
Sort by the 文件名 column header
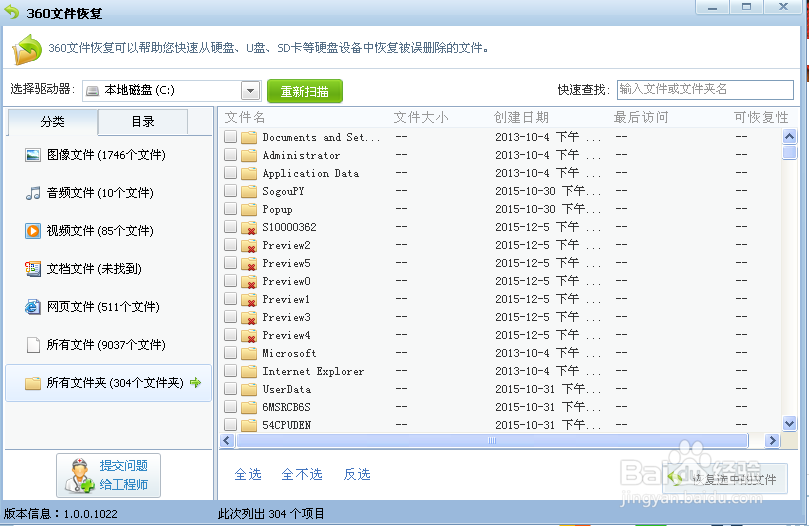click(245, 118)
